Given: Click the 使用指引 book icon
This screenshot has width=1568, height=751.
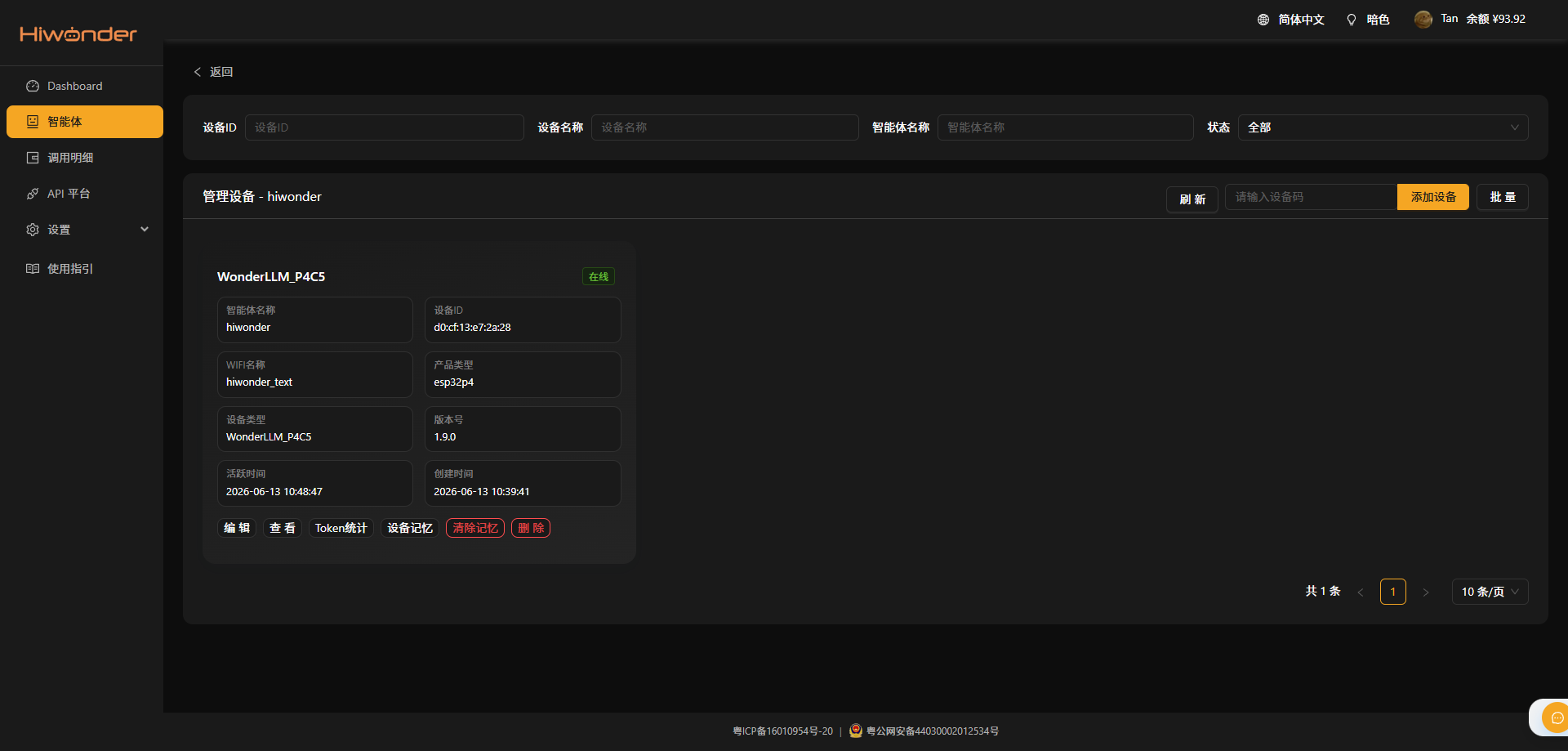Looking at the screenshot, I should pos(33,269).
